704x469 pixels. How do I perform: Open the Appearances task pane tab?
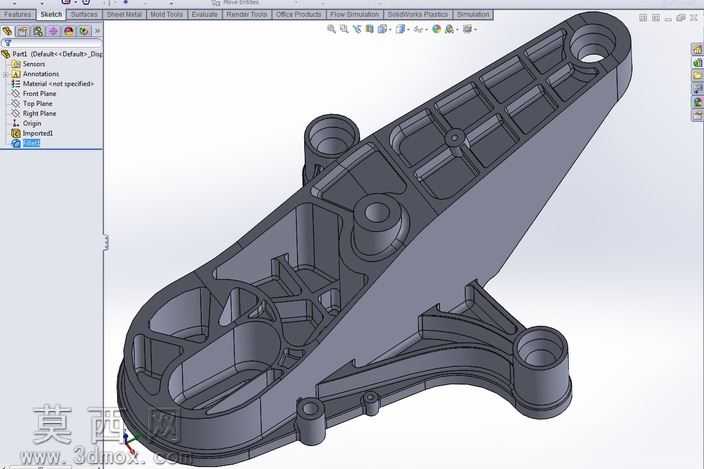tap(697, 103)
